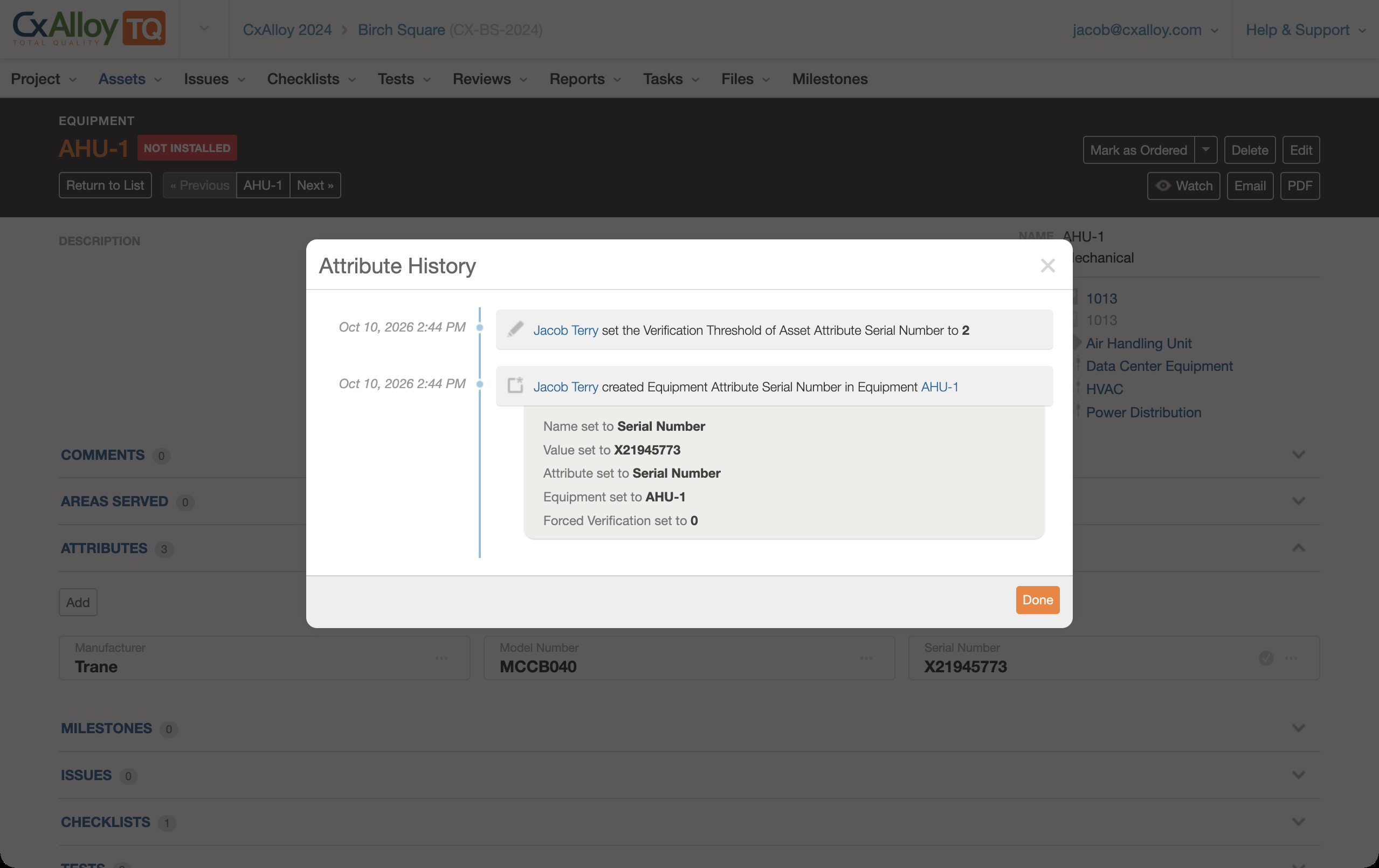Toggle Watch with the eye icon
The height and width of the screenshot is (868, 1379).
[1183, 185]
